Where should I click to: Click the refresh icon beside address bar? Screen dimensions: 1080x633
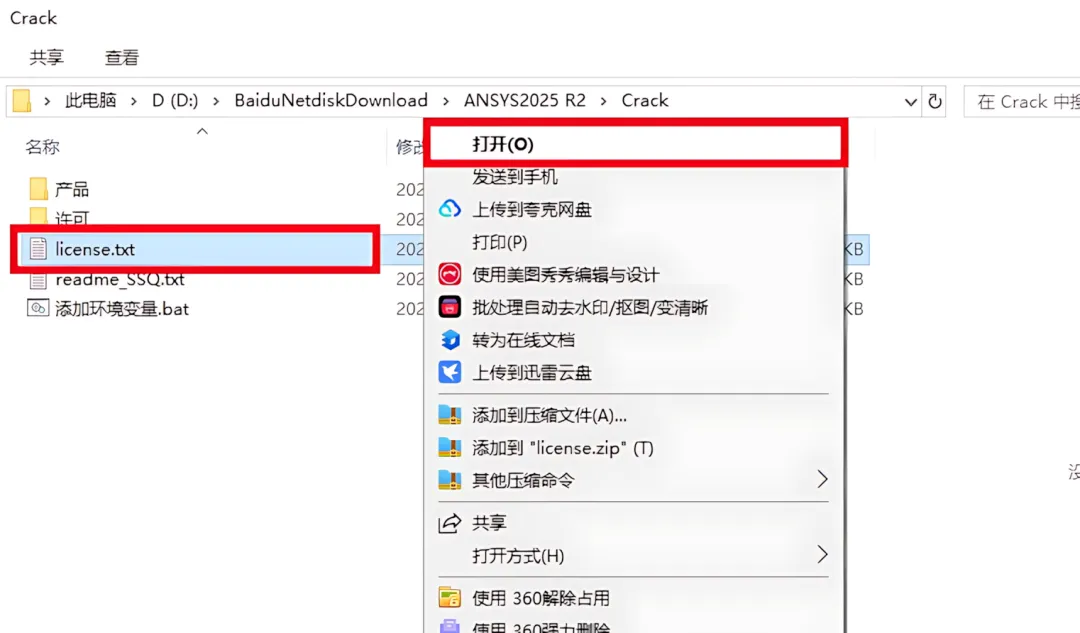(935, 101)
